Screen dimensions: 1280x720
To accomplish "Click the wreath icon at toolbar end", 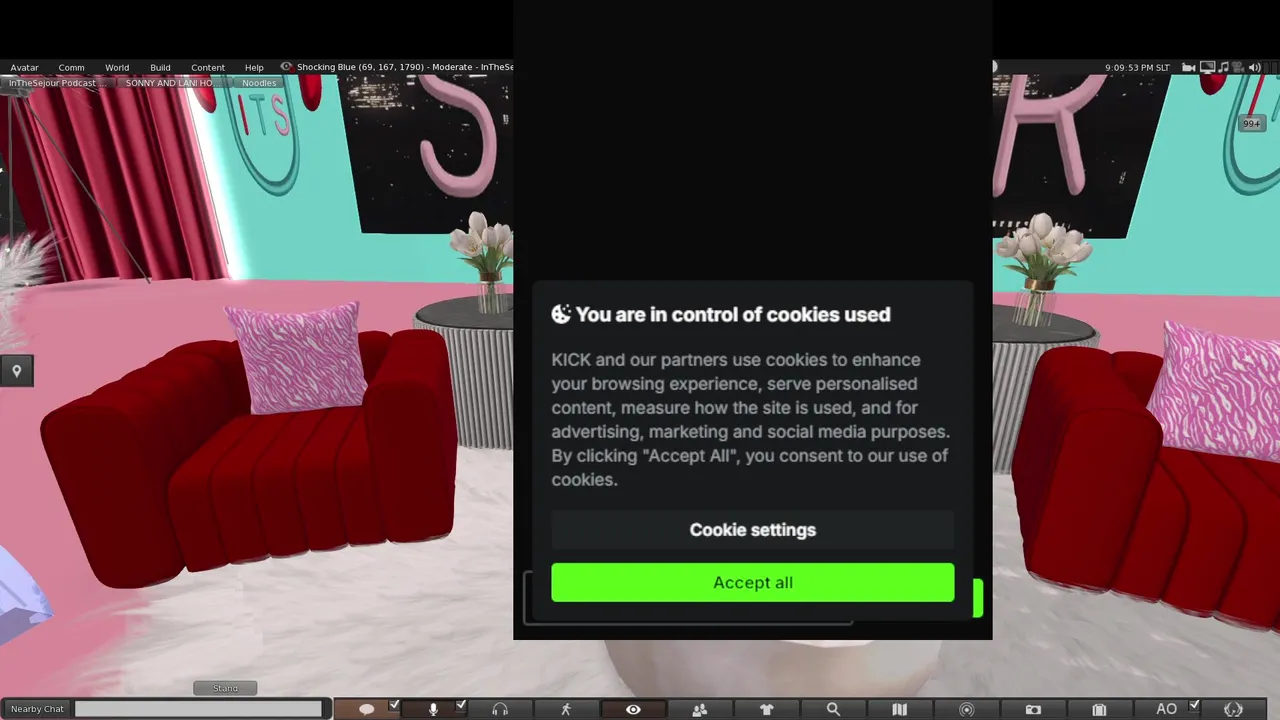I will click(1233, 709).
